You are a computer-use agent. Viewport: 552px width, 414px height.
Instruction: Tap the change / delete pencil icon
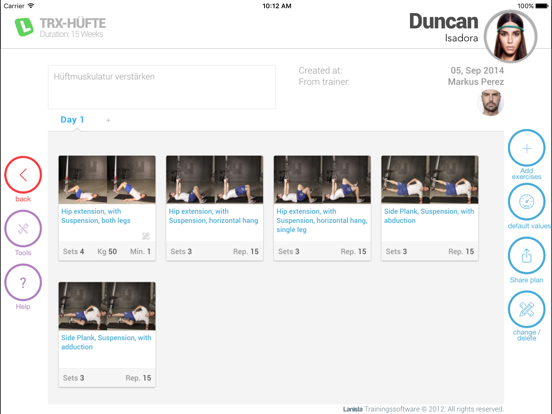click(x=526, y=309)
